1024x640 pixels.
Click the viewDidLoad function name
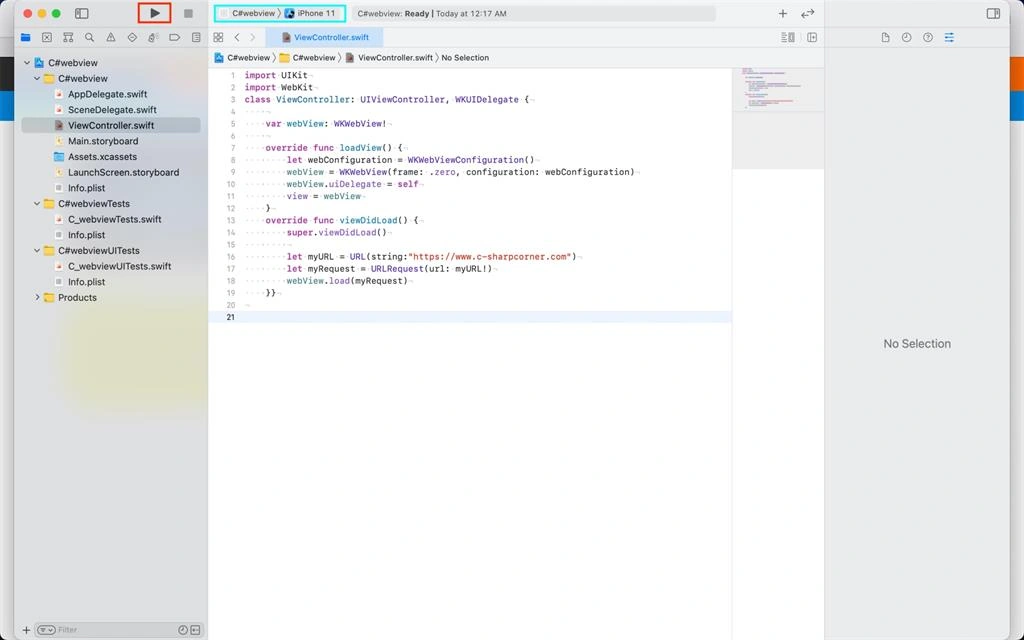coord(368,220)
